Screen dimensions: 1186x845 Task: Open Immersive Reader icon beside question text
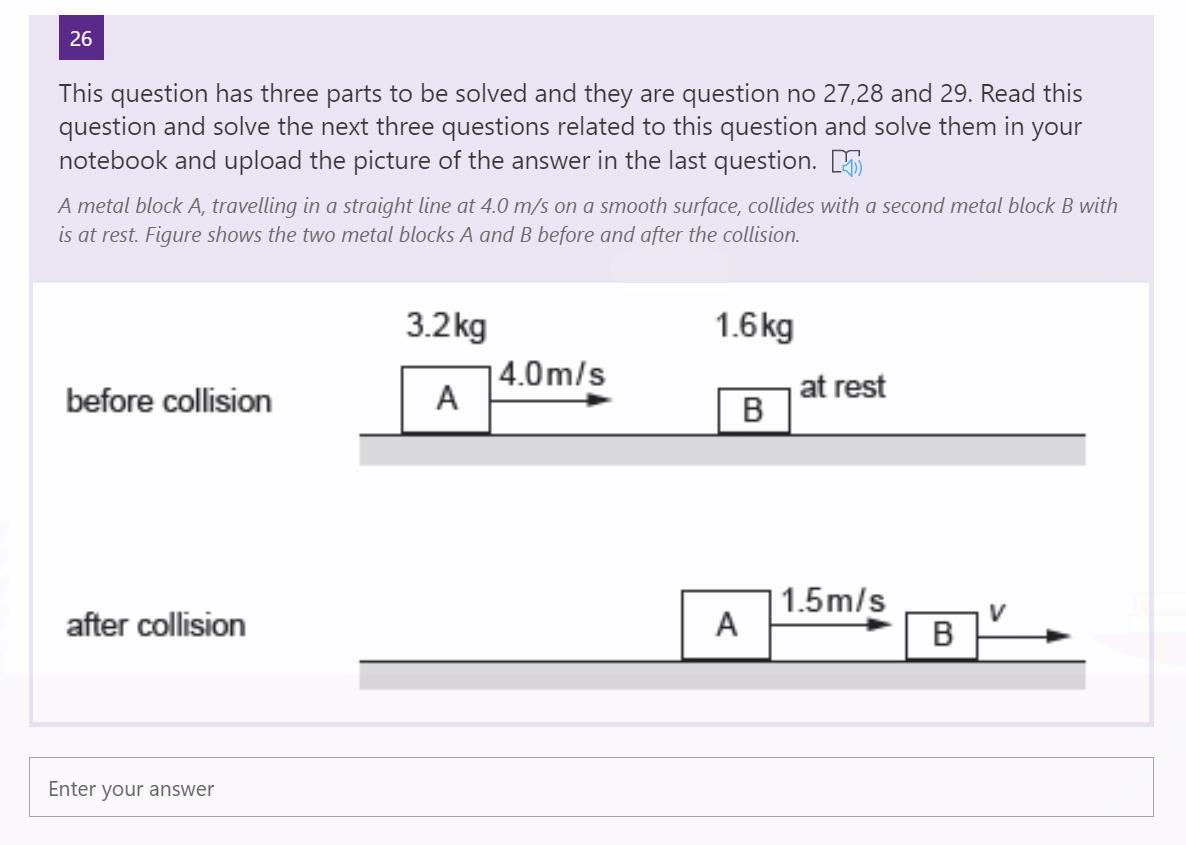coord(846,162)
